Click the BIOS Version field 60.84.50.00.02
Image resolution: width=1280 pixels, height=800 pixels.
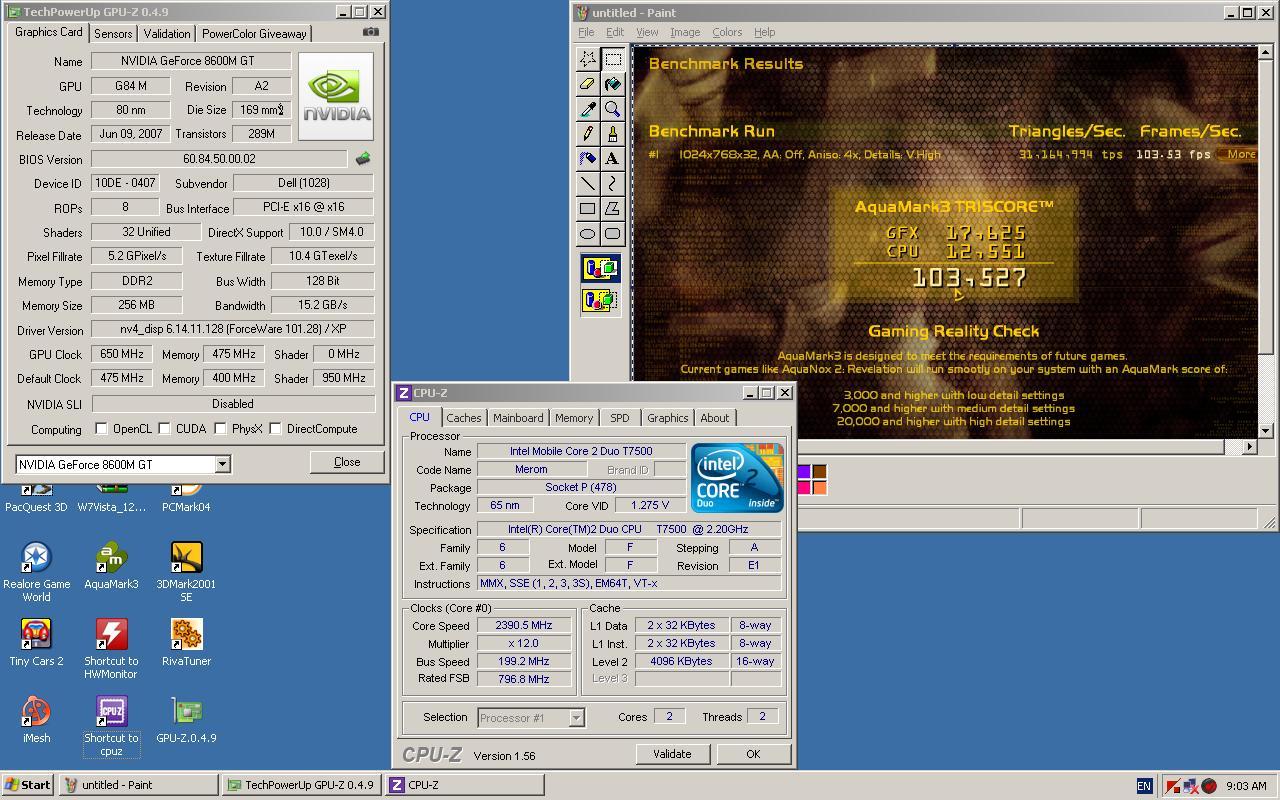220,159
